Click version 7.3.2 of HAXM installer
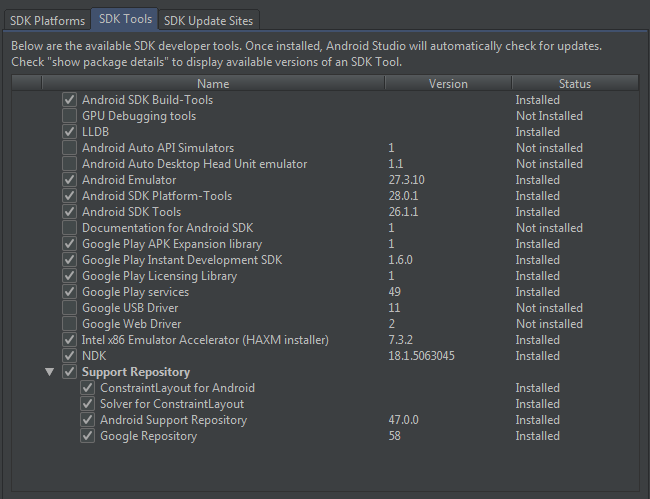Viewport: 650px width, 499px height. pos(400,340)
